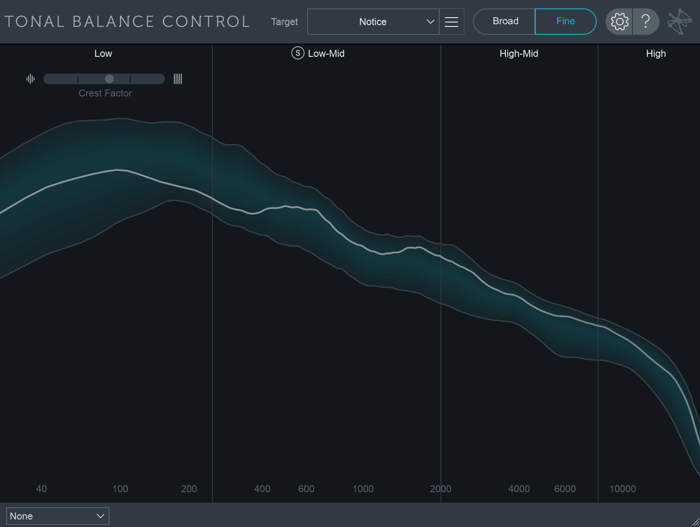
Task: Click the 400 Hz frequency label
Action: click(x=262, y=489)
